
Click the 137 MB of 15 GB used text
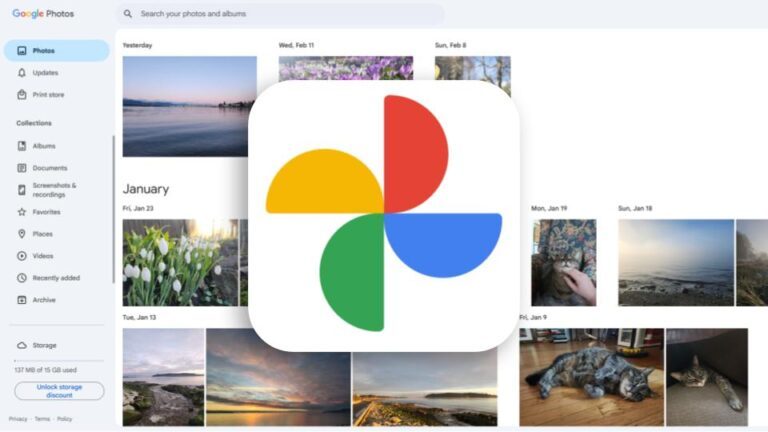pos(46,370)
